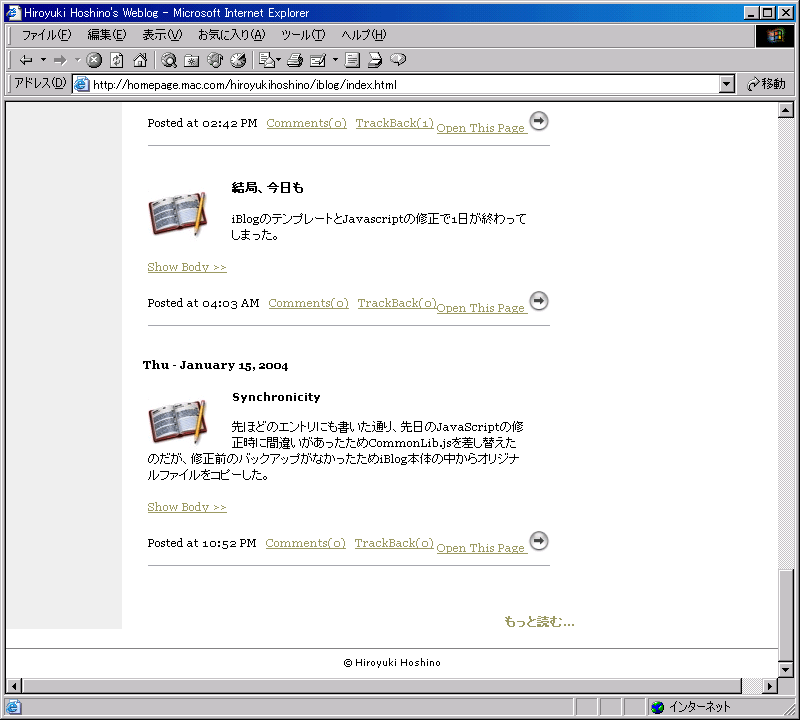800x720 pixels.
Task: Click the Thu - January 15, 2004 date heading
Action: point(215,365)
